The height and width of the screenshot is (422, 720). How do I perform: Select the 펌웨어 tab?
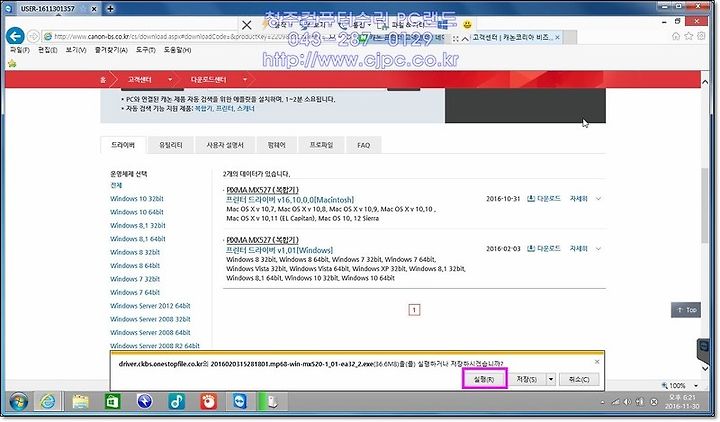point(276,145)
